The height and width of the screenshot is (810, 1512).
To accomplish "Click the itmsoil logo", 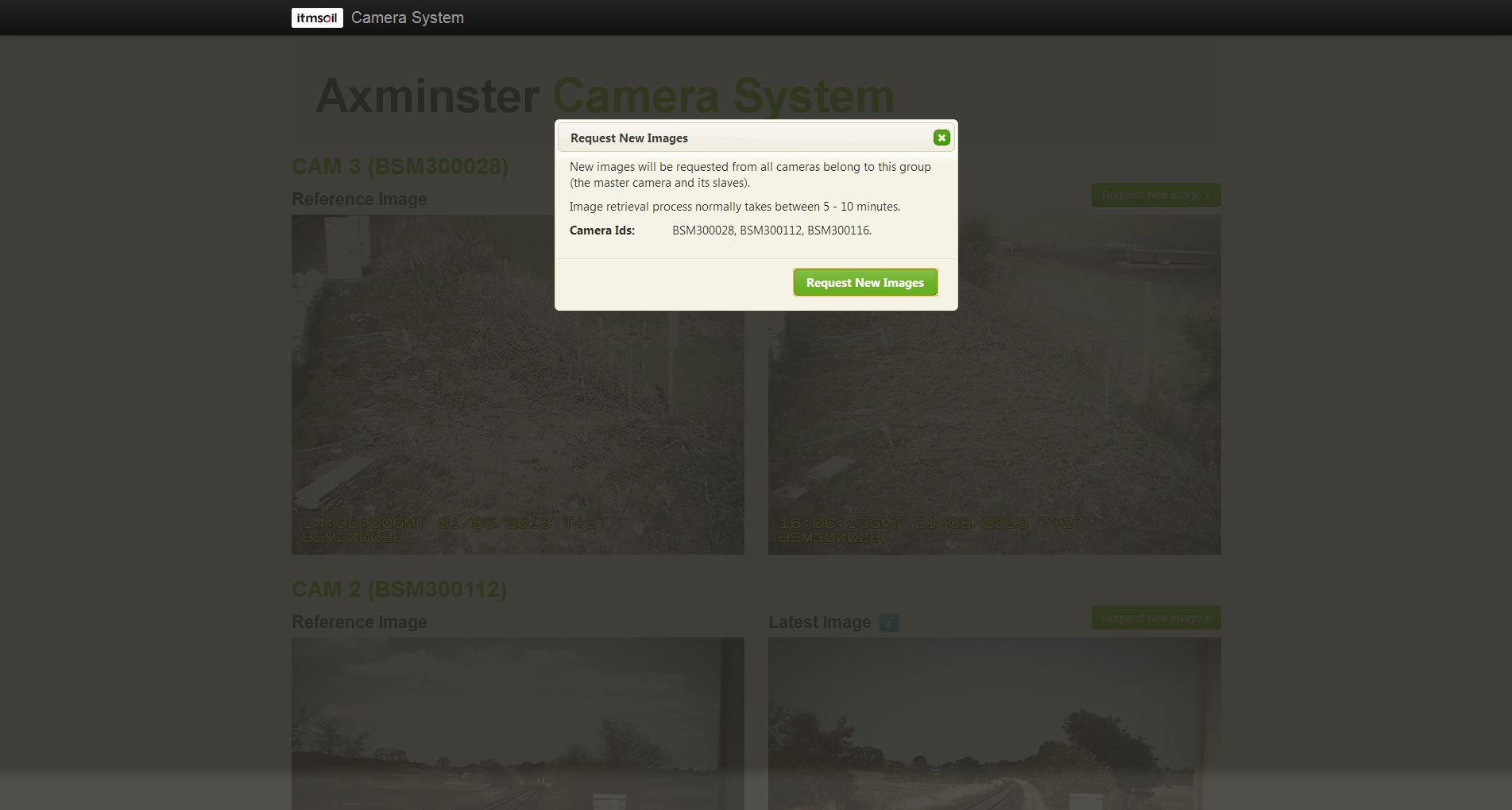I will pyautogui.click(x=317, y=17).
